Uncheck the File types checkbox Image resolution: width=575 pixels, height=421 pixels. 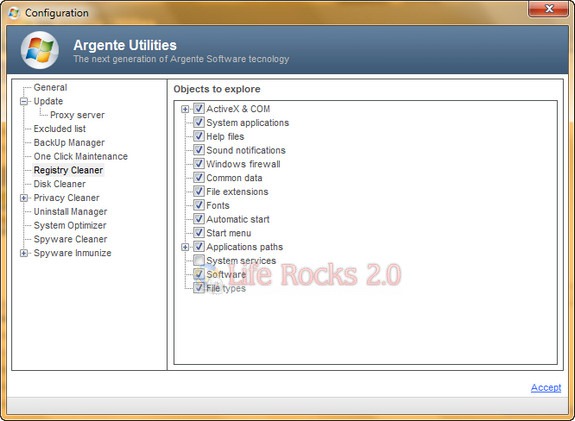click(199, 288)
